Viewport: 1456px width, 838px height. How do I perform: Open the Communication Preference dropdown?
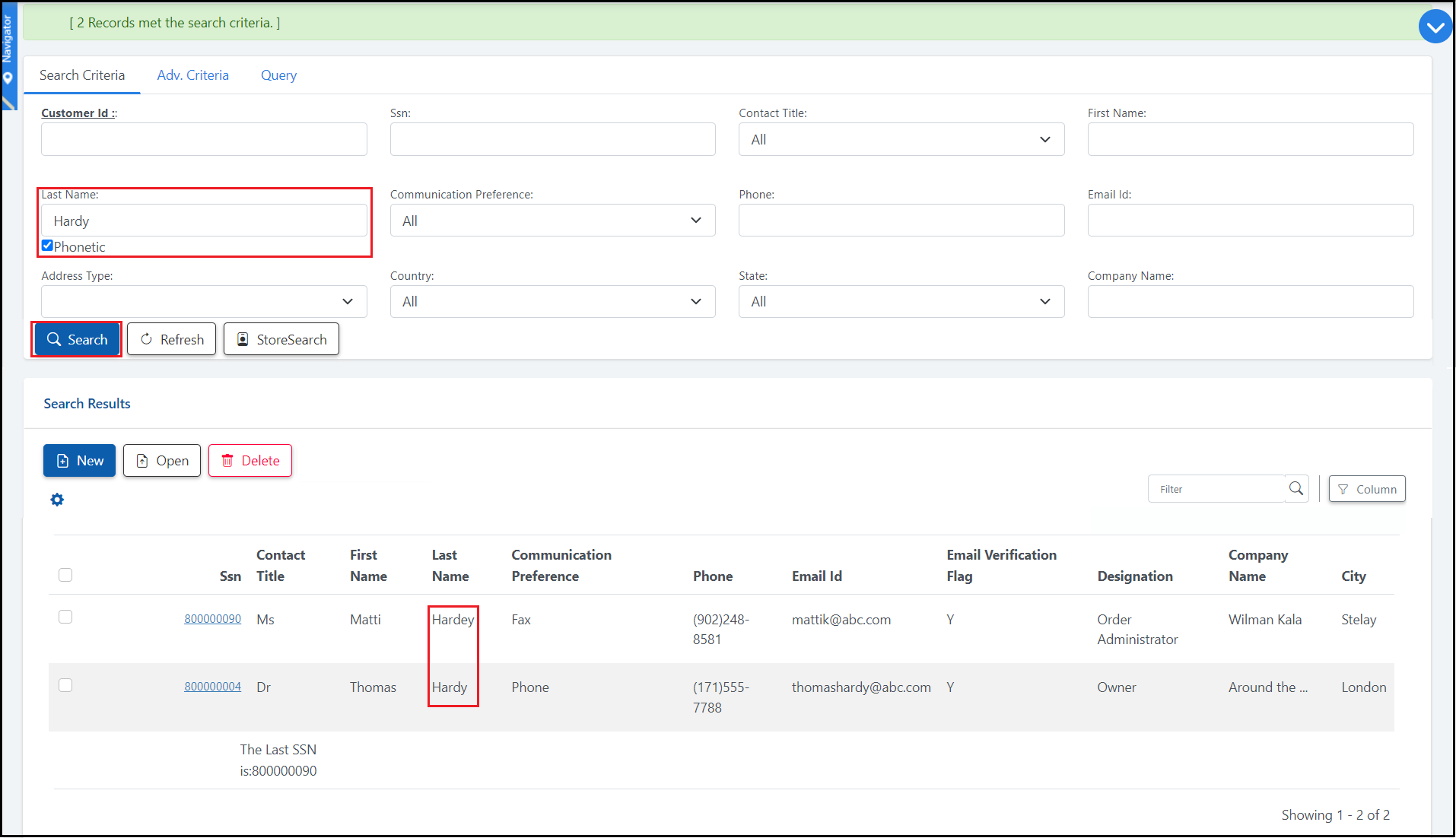click(553, 221)
